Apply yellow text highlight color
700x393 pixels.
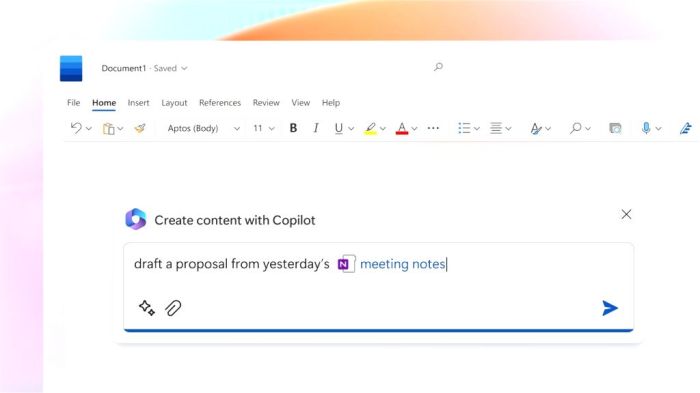[x=370, y=129]
